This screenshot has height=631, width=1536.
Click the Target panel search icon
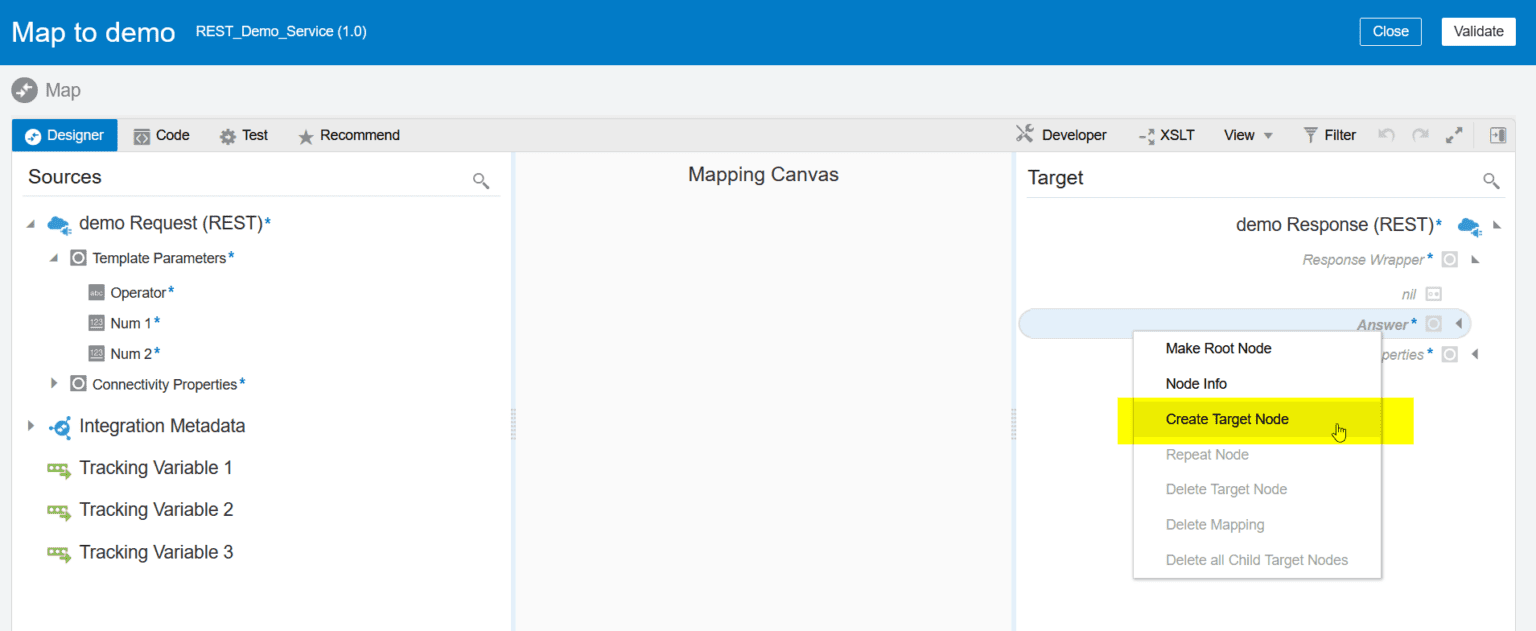point(1491,180)
